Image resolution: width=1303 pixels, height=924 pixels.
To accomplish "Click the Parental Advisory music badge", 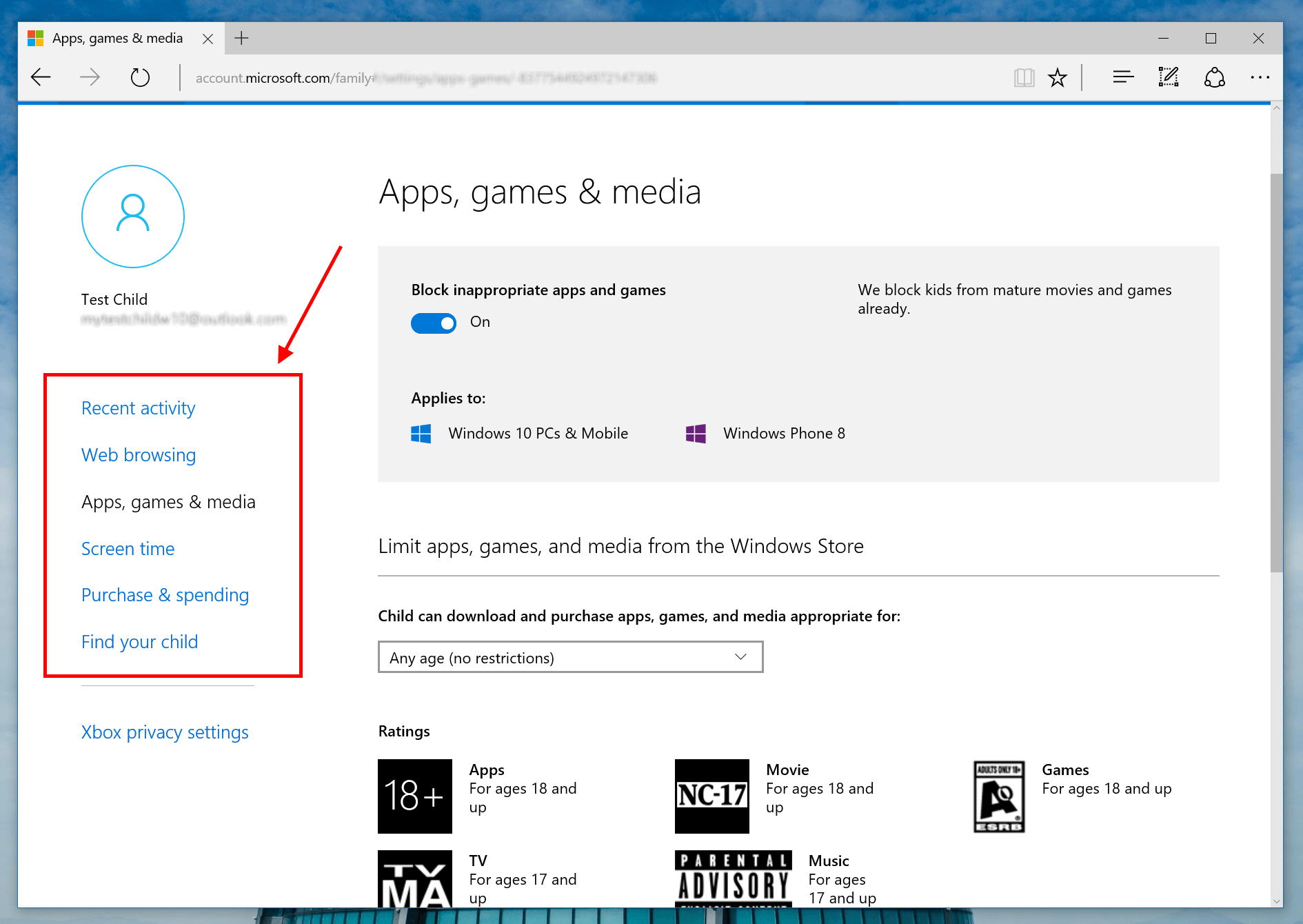I will [x=734, y=878].
